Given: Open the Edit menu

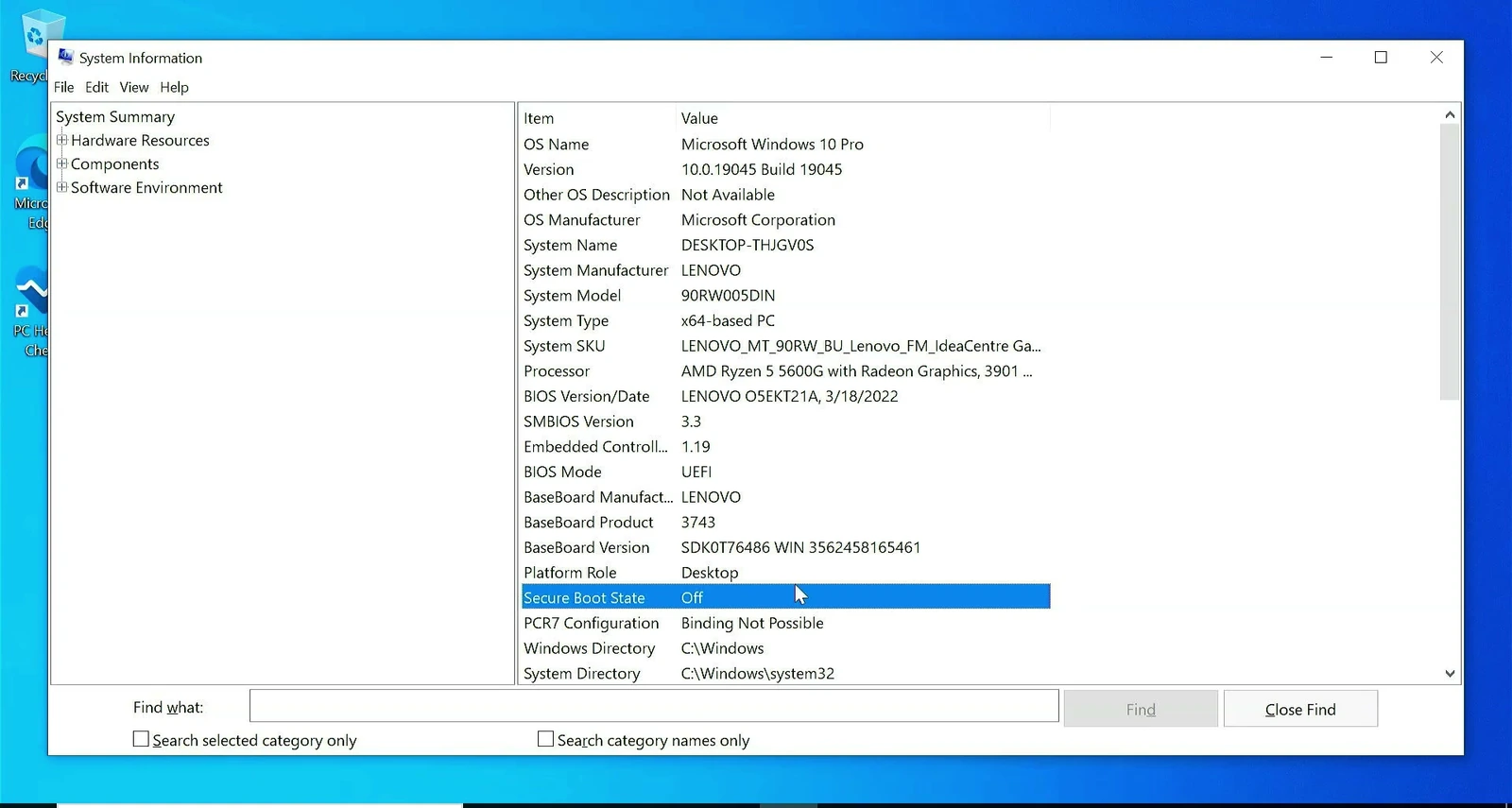Looking at the screenshot, I should pos(96,87).
